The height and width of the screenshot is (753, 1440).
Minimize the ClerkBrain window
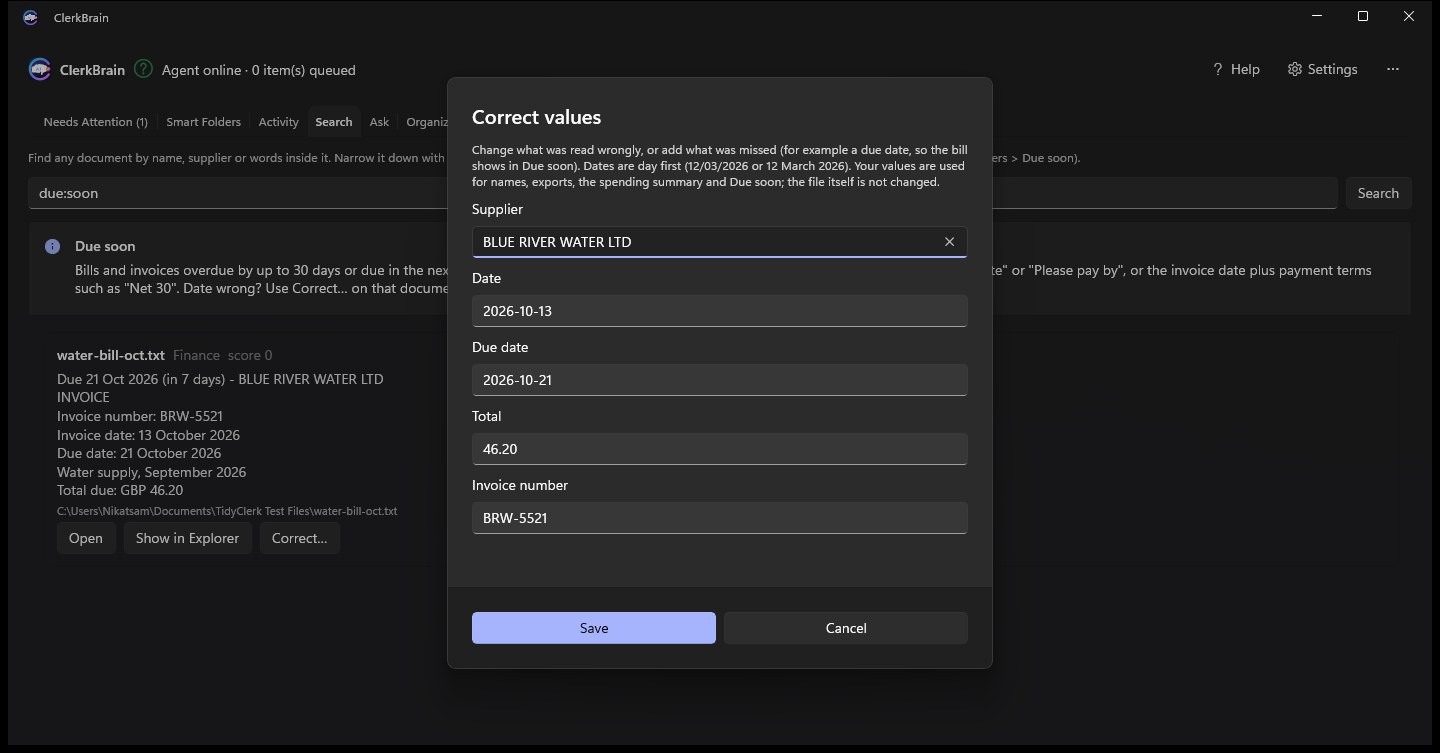1317,17
